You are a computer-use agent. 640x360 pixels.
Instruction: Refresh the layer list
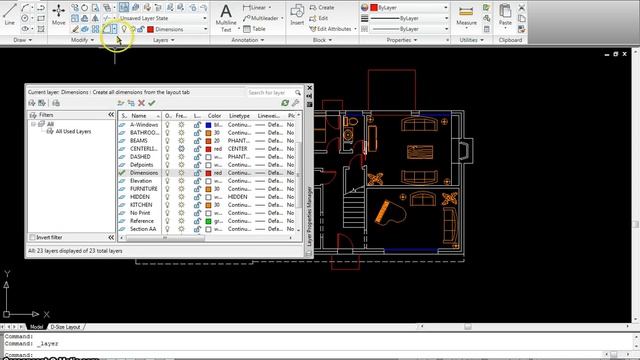pos(285,103)
